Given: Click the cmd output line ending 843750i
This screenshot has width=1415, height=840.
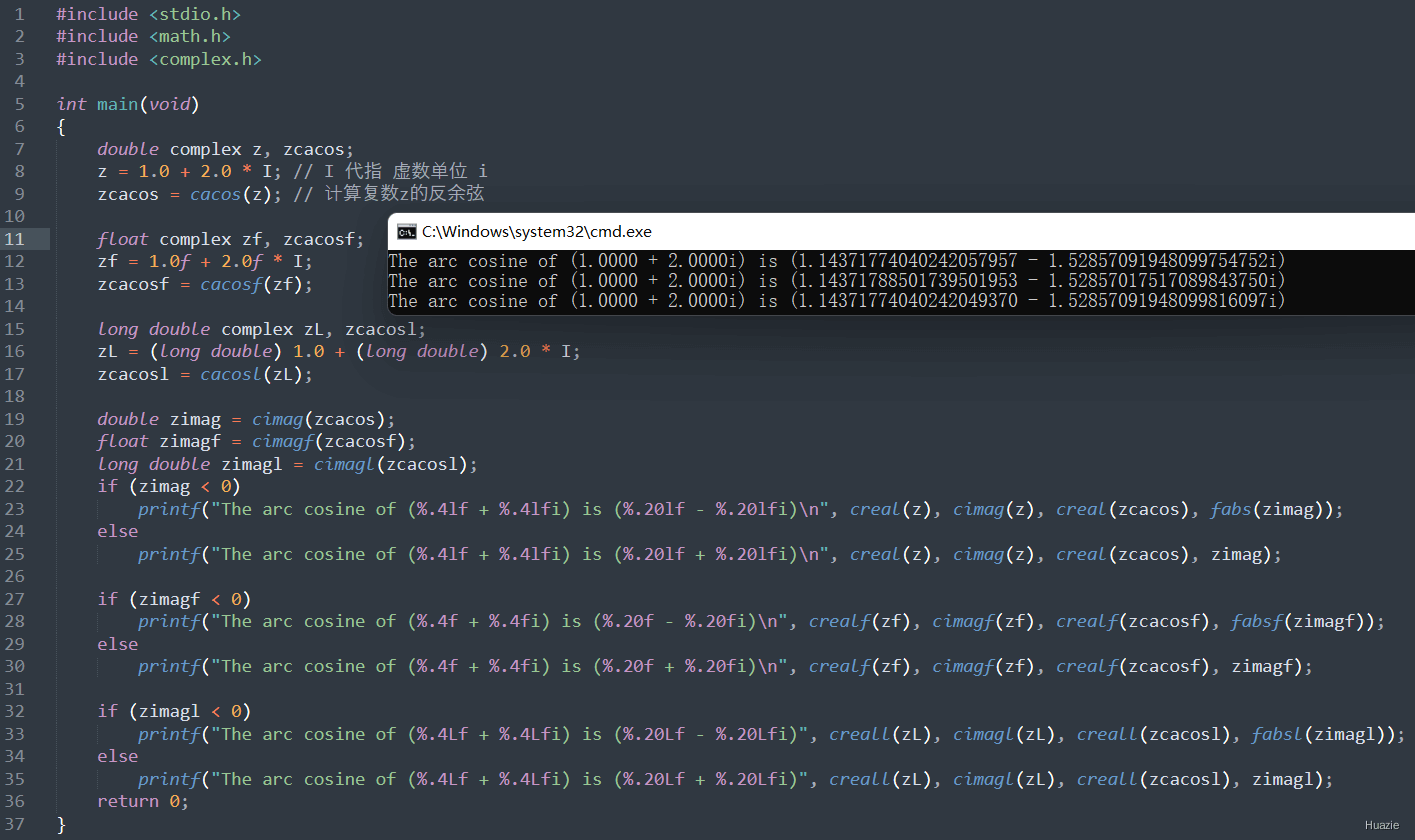Looking at the screenshot, I should click(837, 281).
